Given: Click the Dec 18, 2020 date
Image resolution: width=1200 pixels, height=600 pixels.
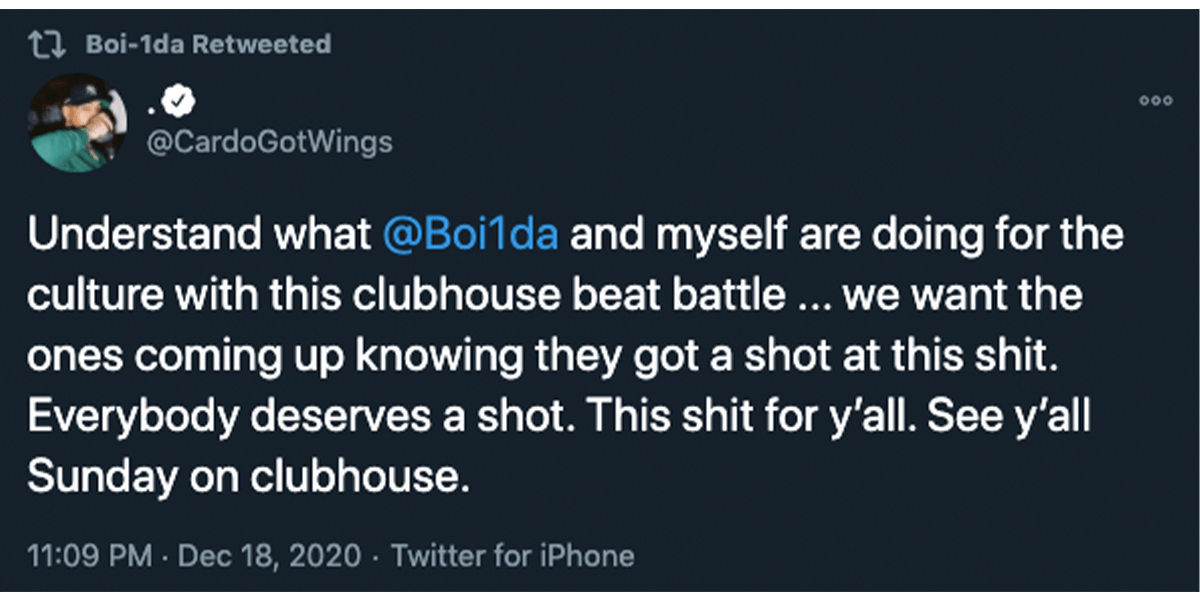Looking at the screenshot, I should coord(269,555).
